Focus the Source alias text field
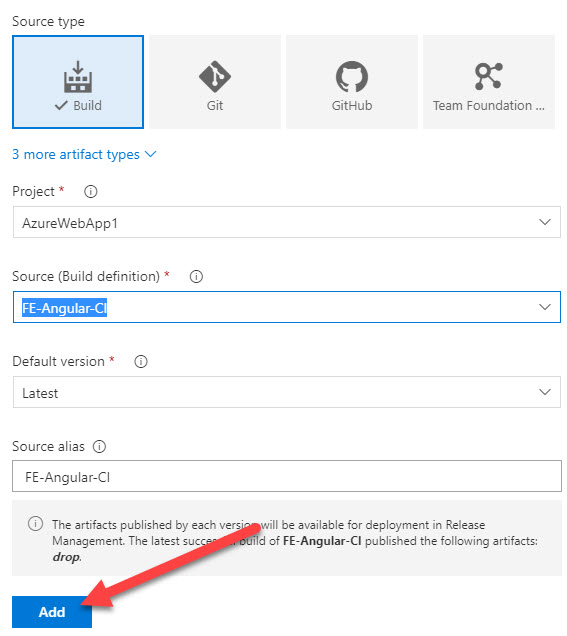The image size is (567, 636). (x=287, y=476)
